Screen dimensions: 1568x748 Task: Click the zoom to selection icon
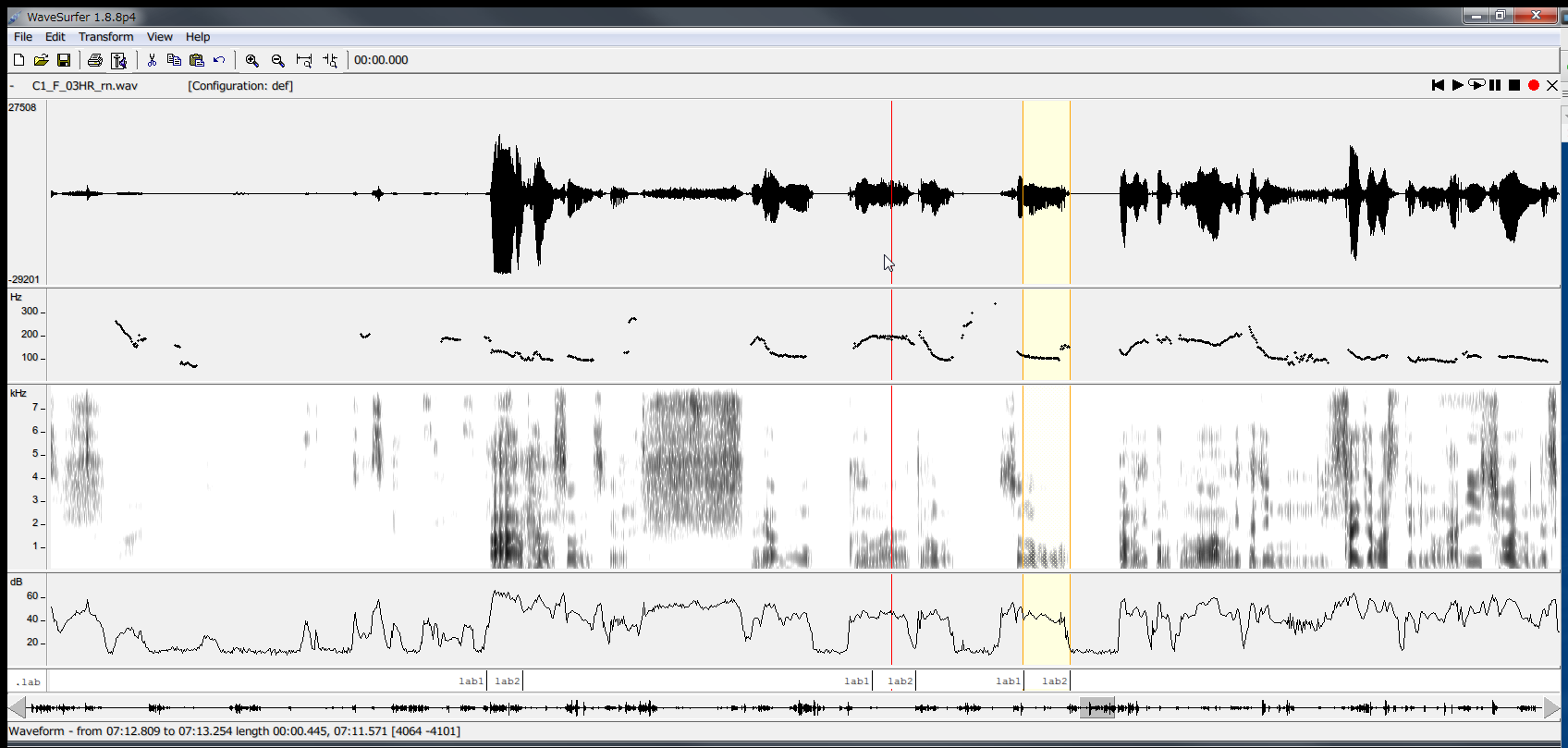304,60
